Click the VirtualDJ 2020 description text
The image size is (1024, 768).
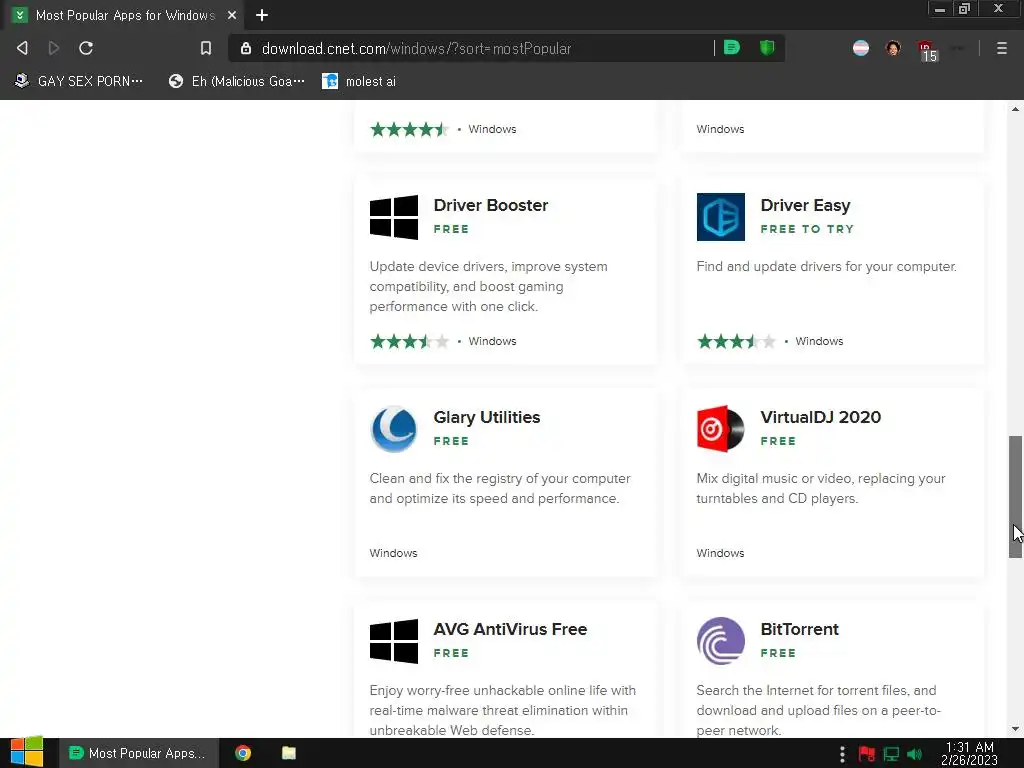(821, 488)
